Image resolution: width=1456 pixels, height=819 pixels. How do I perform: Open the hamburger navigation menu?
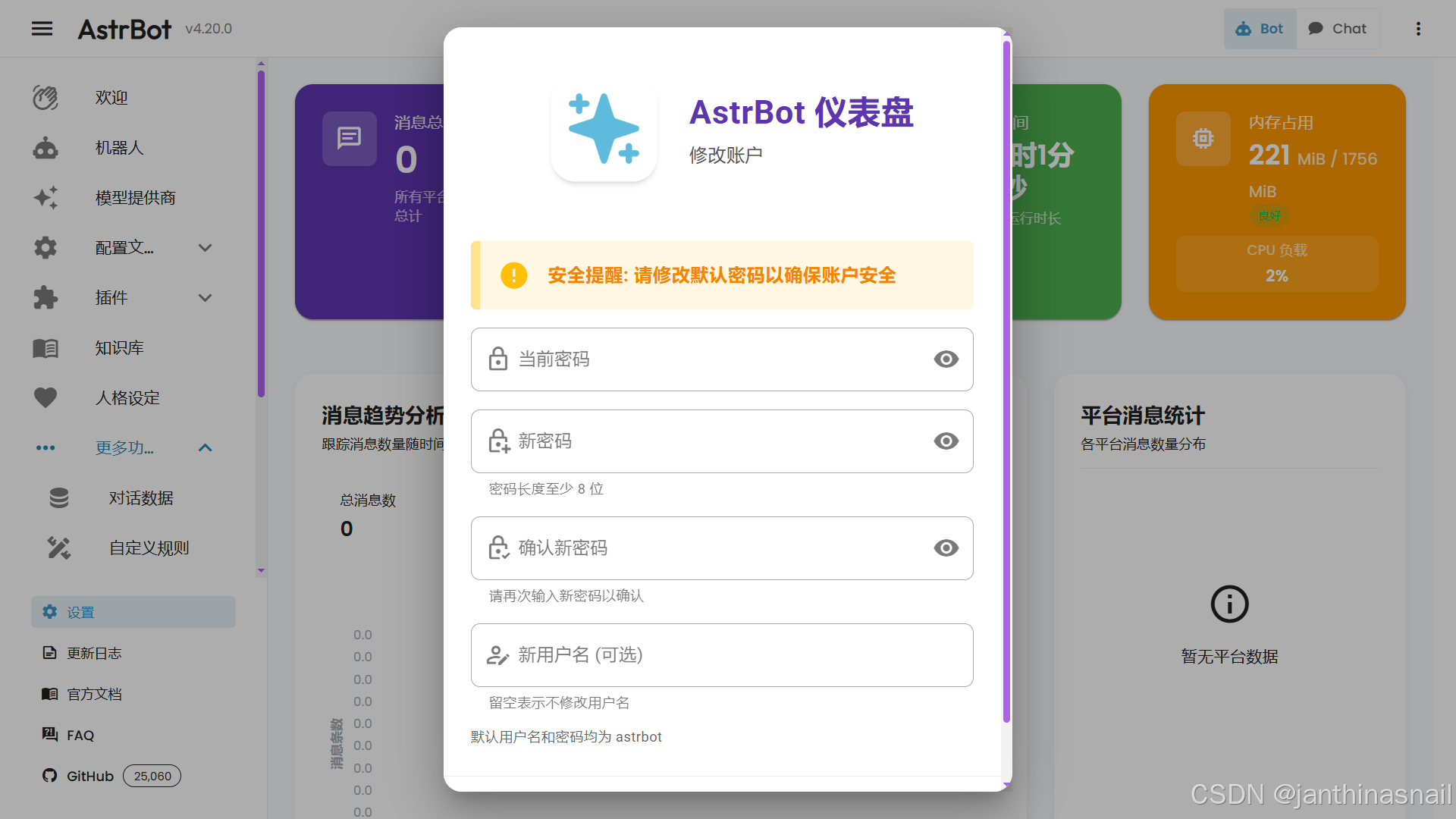point(42,29)
